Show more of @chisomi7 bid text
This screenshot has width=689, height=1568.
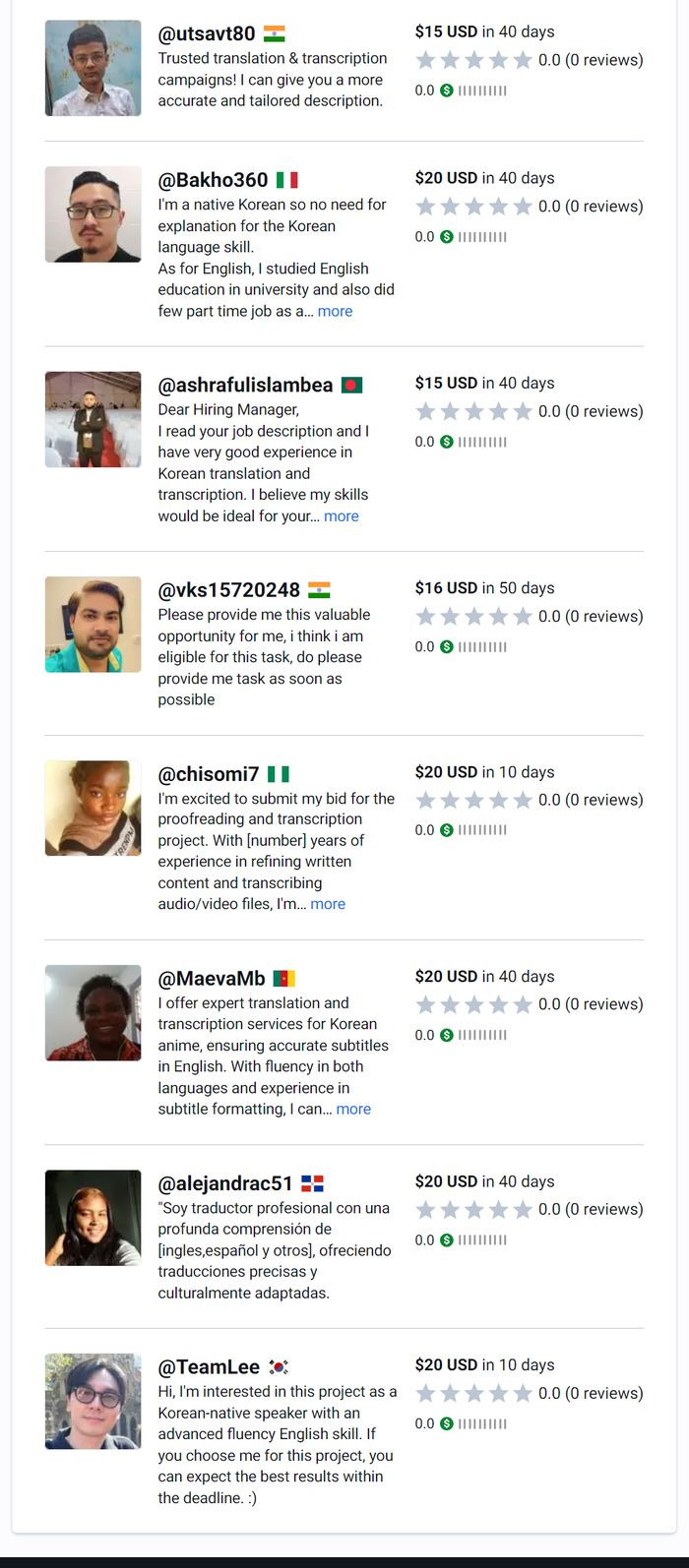pos(328,904)
